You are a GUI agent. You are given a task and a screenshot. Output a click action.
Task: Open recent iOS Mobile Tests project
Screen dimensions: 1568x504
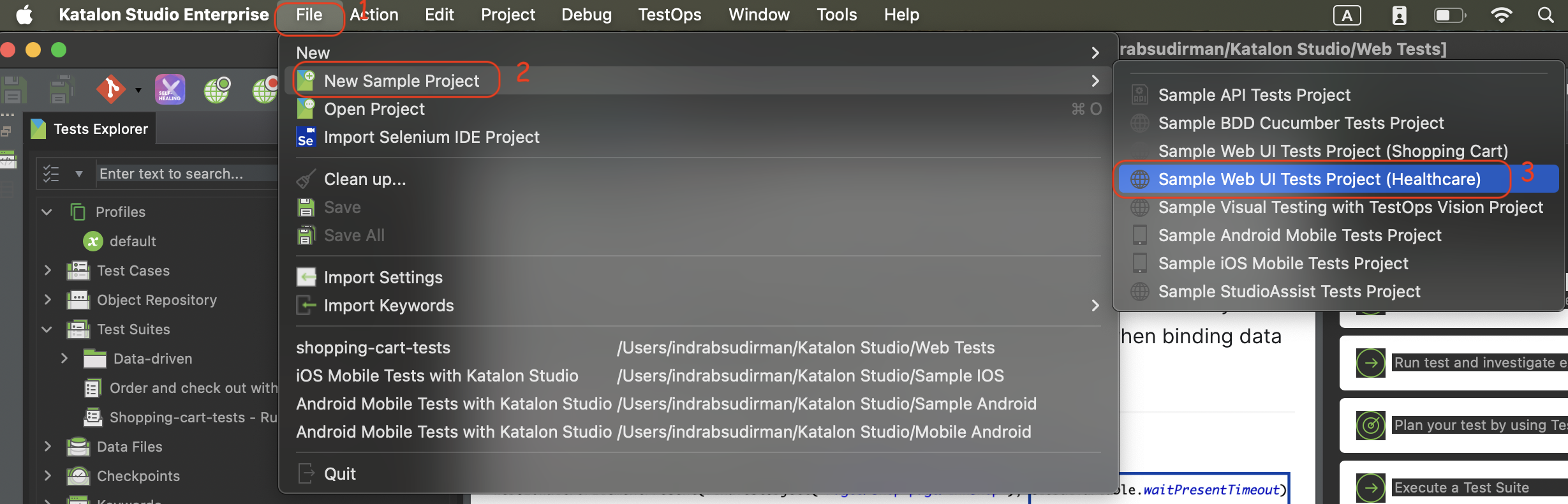699,376
